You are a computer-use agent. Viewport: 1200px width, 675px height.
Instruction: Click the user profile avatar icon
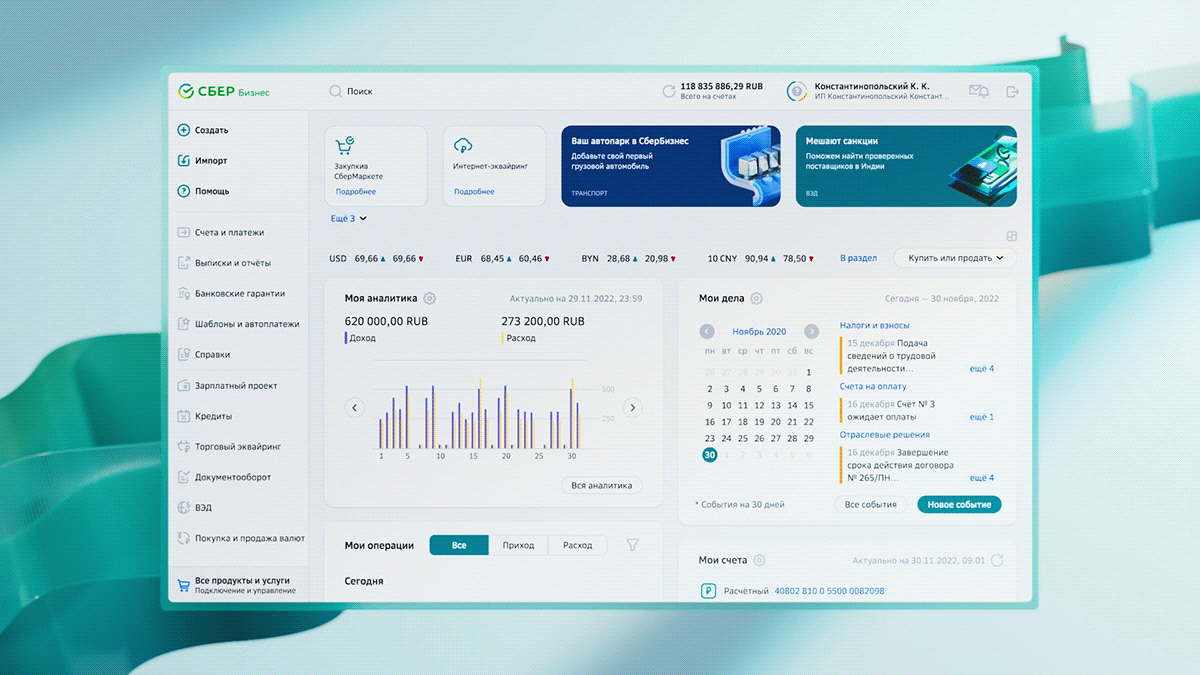coord(797,91)
